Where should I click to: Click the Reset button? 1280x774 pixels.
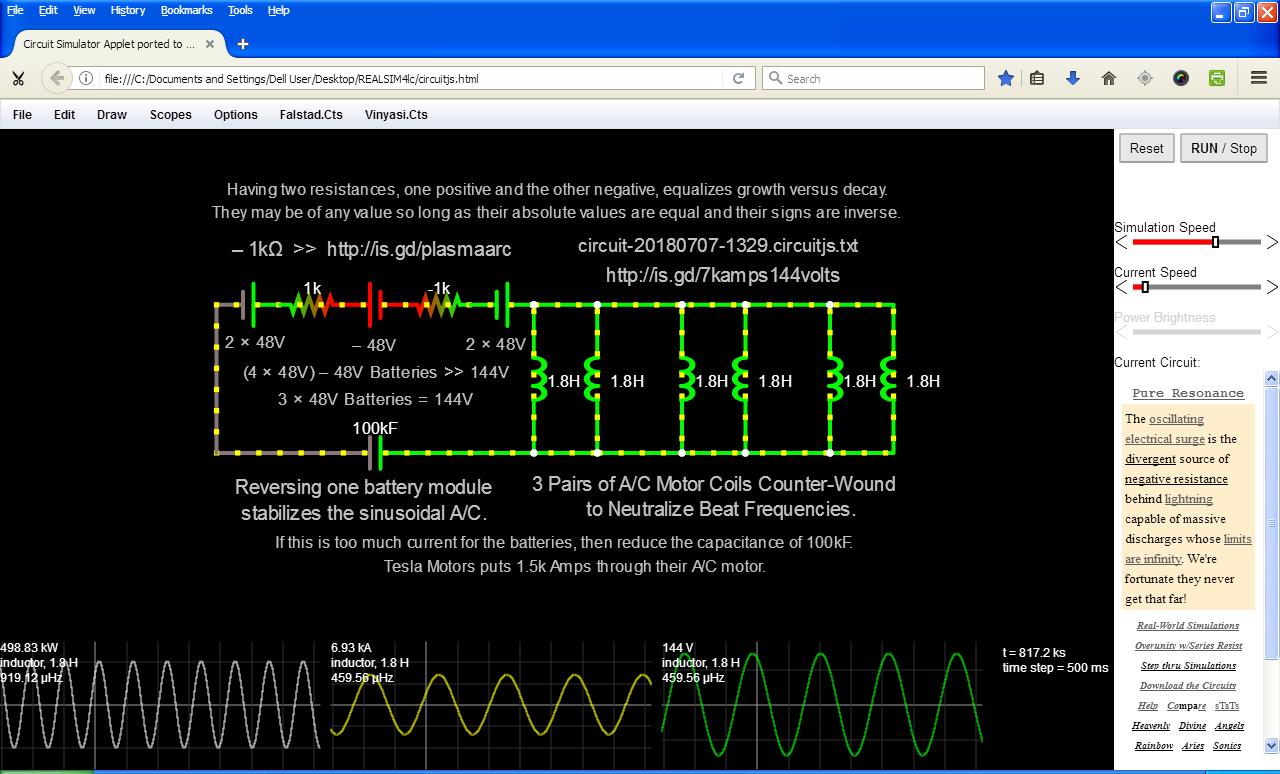click(1146, 148)
